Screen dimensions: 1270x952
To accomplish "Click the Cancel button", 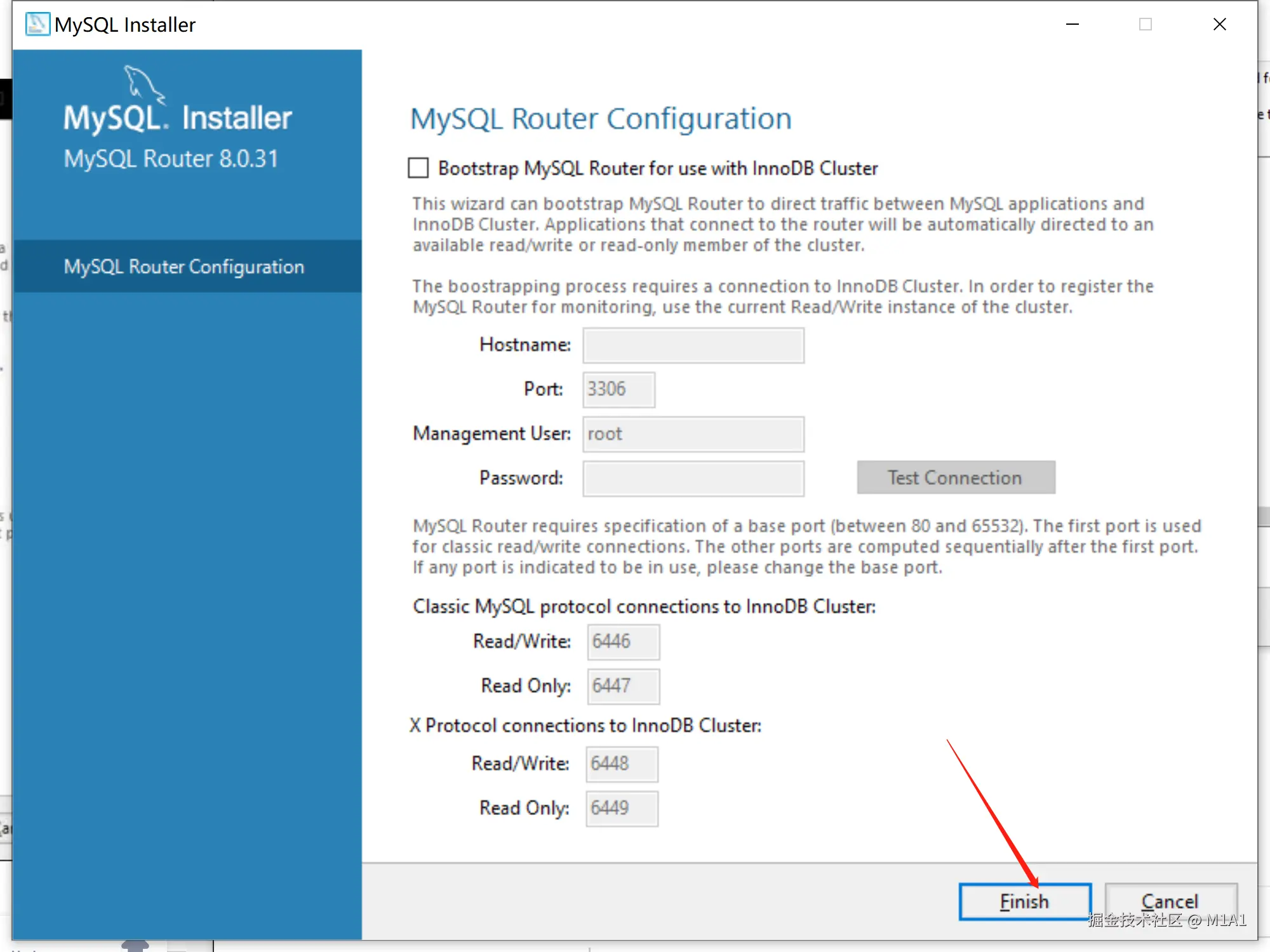I will [1170, 901].
